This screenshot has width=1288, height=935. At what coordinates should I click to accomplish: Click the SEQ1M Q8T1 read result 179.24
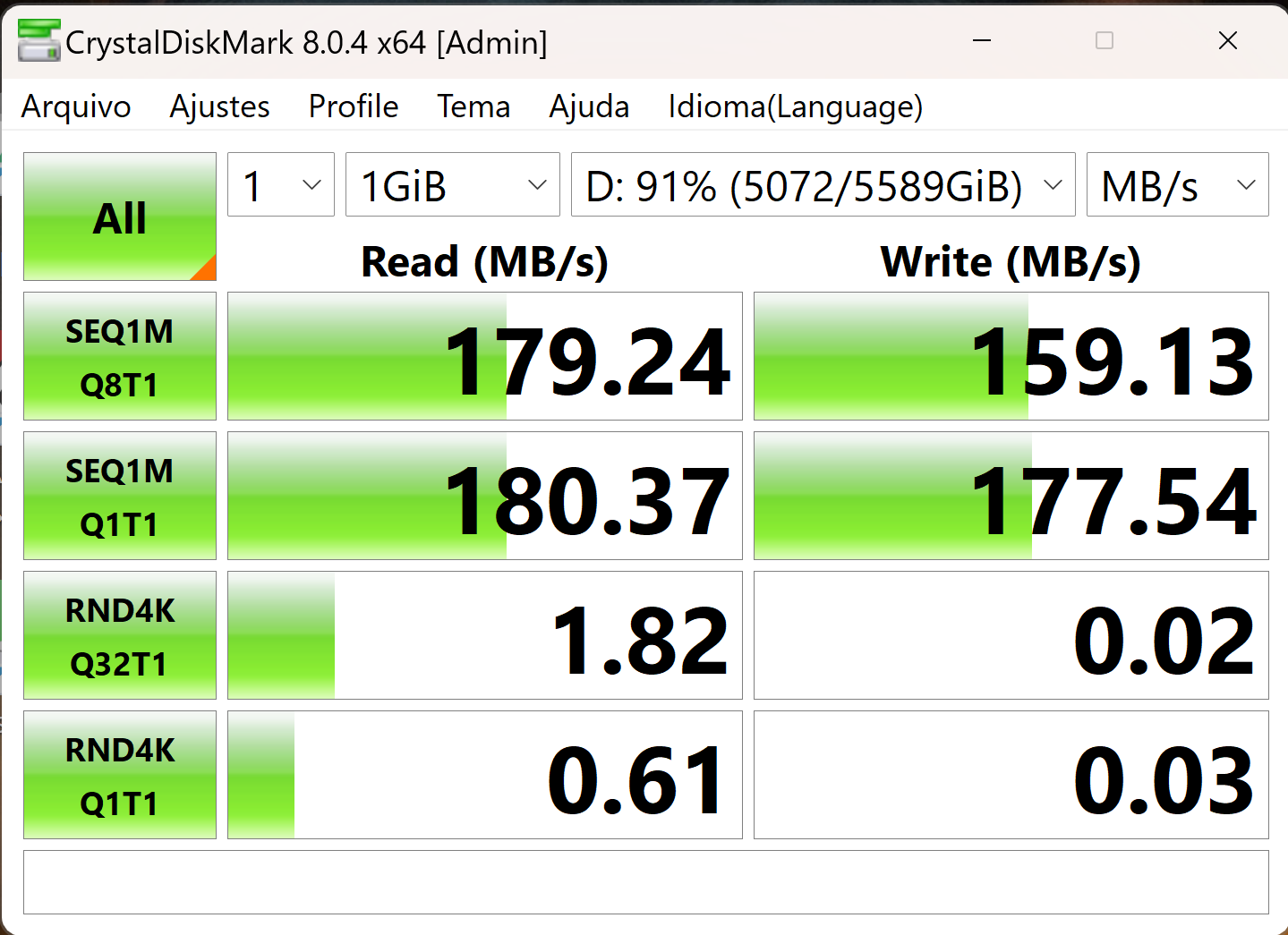click(x=485, y=356)
